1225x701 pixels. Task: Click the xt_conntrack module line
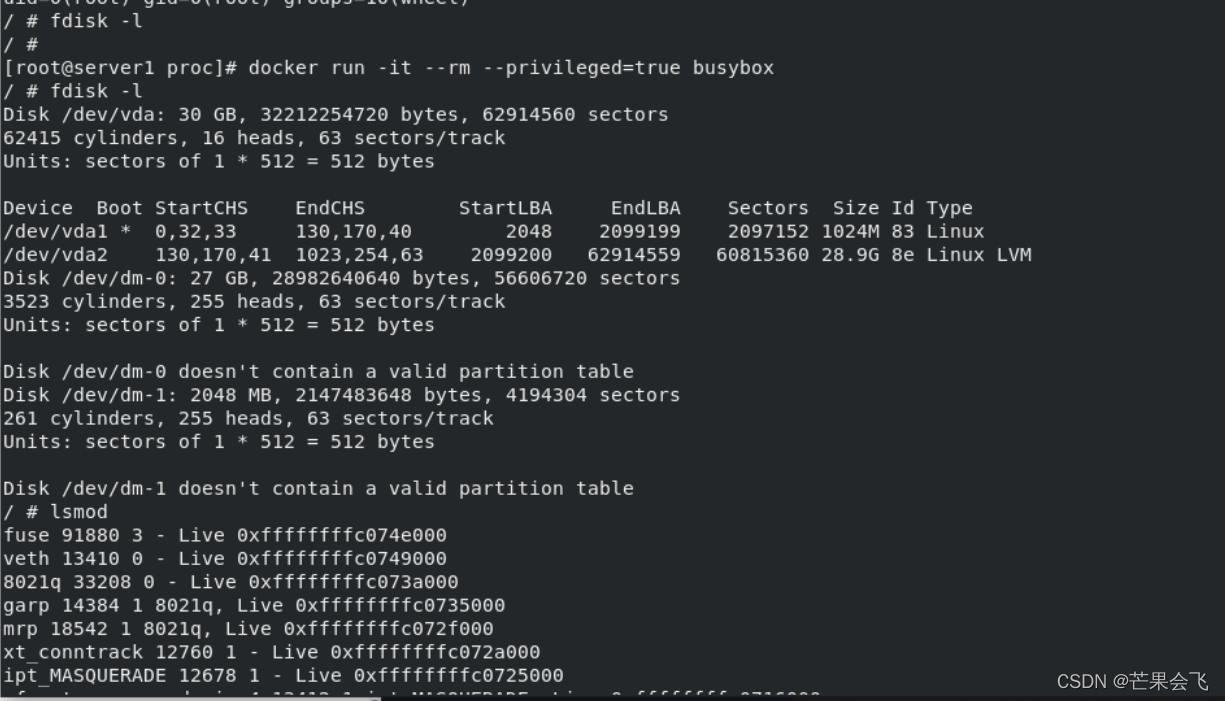(271, 652)
